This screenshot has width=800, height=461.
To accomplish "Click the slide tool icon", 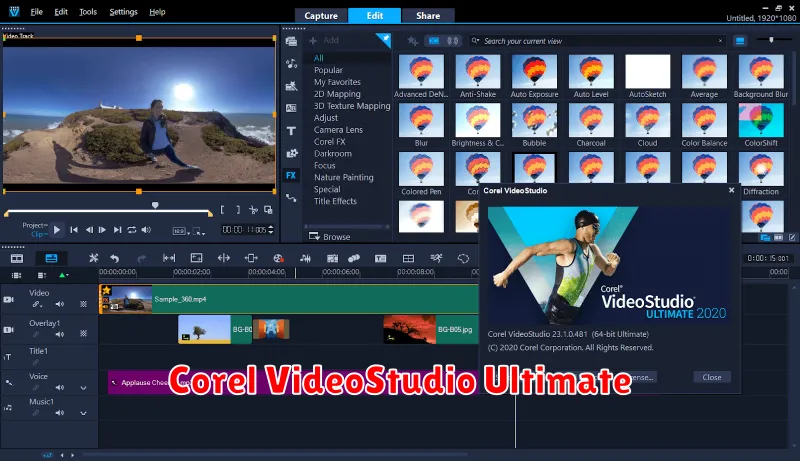I will pos(251,258).
